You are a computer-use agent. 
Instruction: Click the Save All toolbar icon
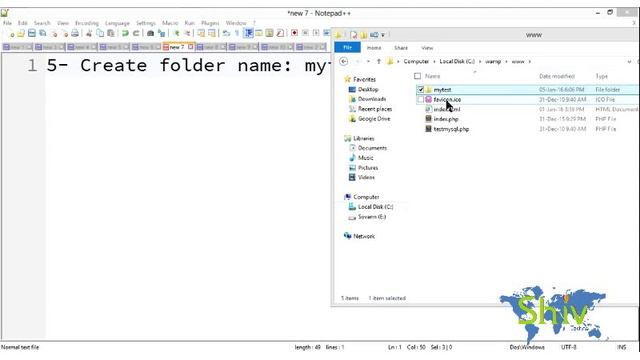coord(42,33)
